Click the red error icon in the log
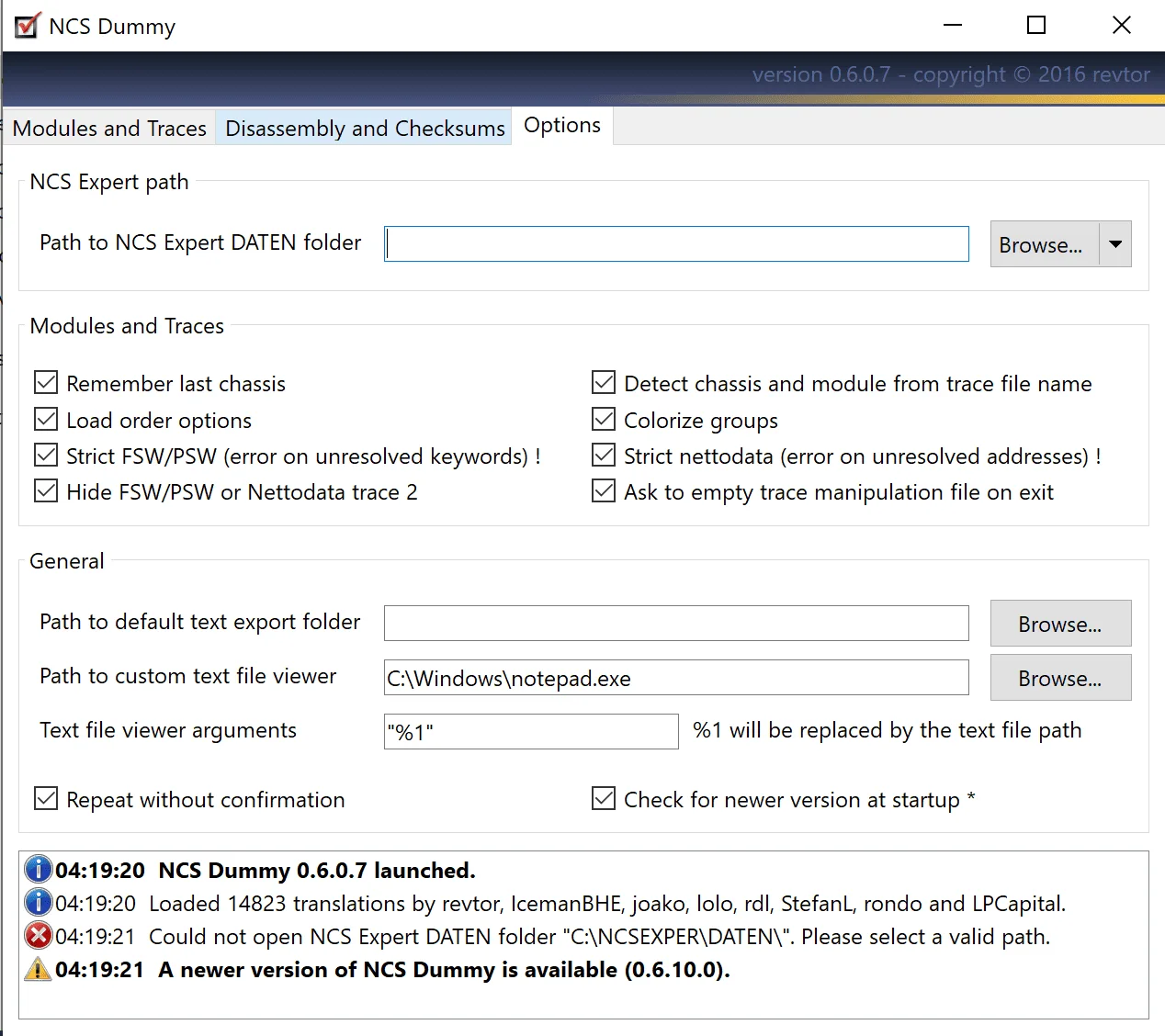The image size is (1165, 1036). tap(38, 936)
